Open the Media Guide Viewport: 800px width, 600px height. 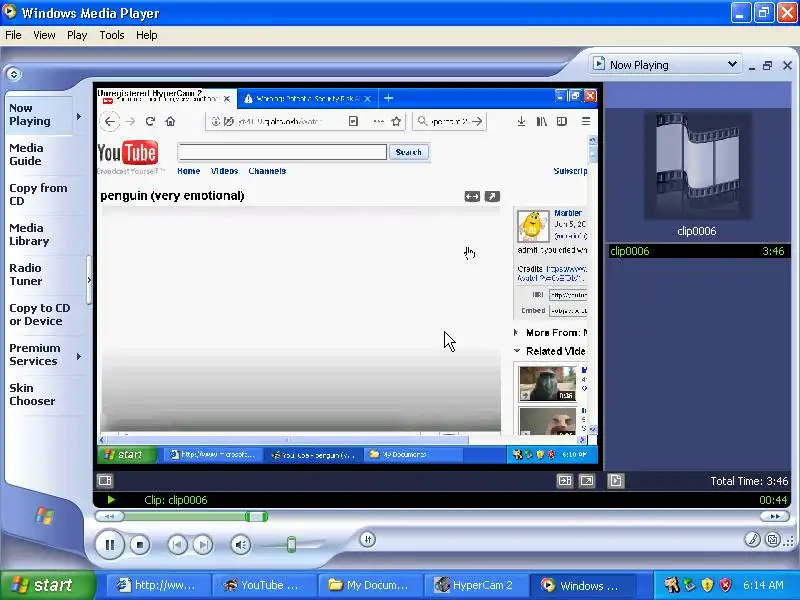pyautogui.click(x=26, y=154)
